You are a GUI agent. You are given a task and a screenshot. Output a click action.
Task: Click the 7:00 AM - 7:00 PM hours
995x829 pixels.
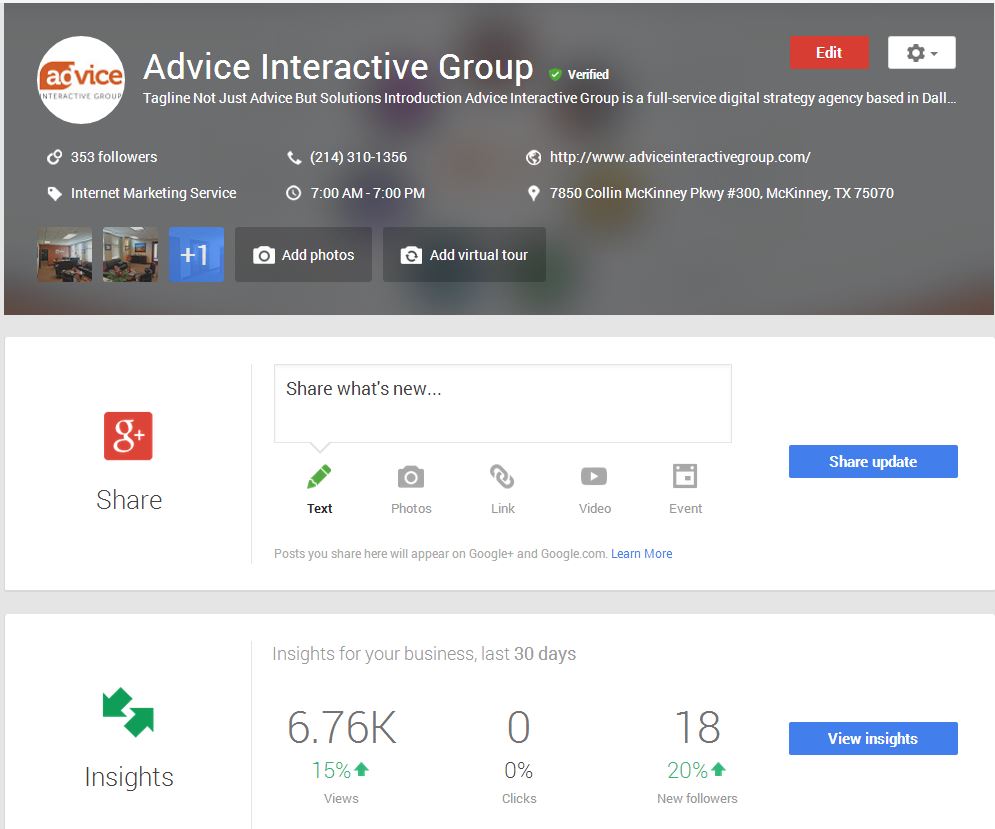click(367, 193)
